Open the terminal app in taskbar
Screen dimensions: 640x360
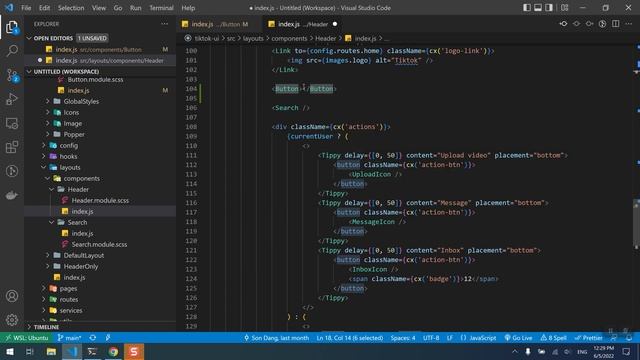tap(92, 351)
